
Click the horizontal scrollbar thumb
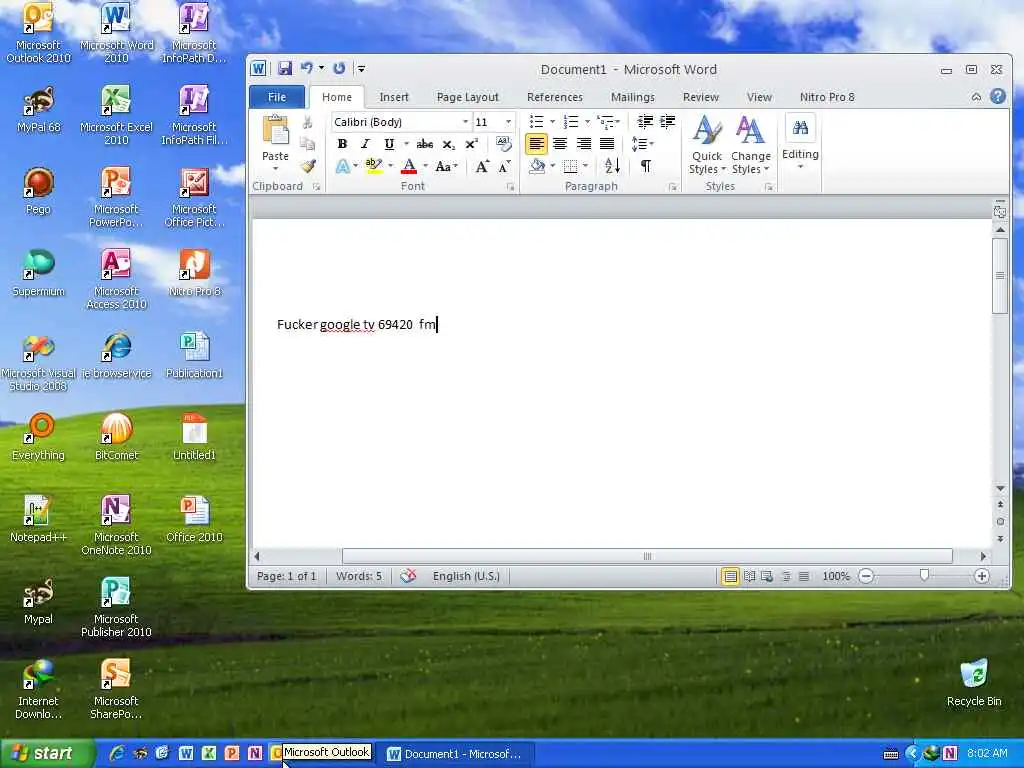pos(647,556)
